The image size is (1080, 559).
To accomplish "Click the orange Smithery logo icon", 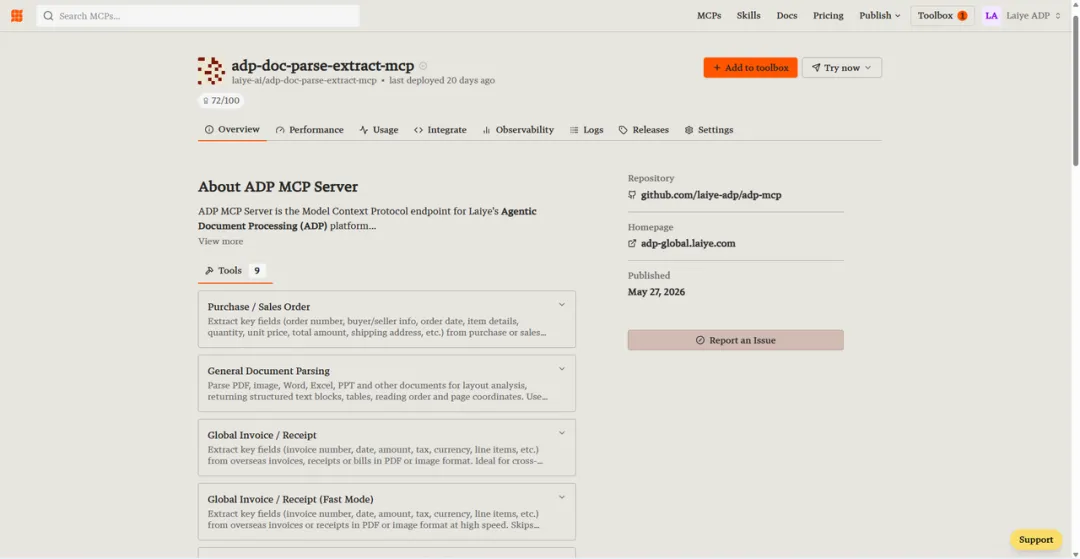I will coord(17,15).
